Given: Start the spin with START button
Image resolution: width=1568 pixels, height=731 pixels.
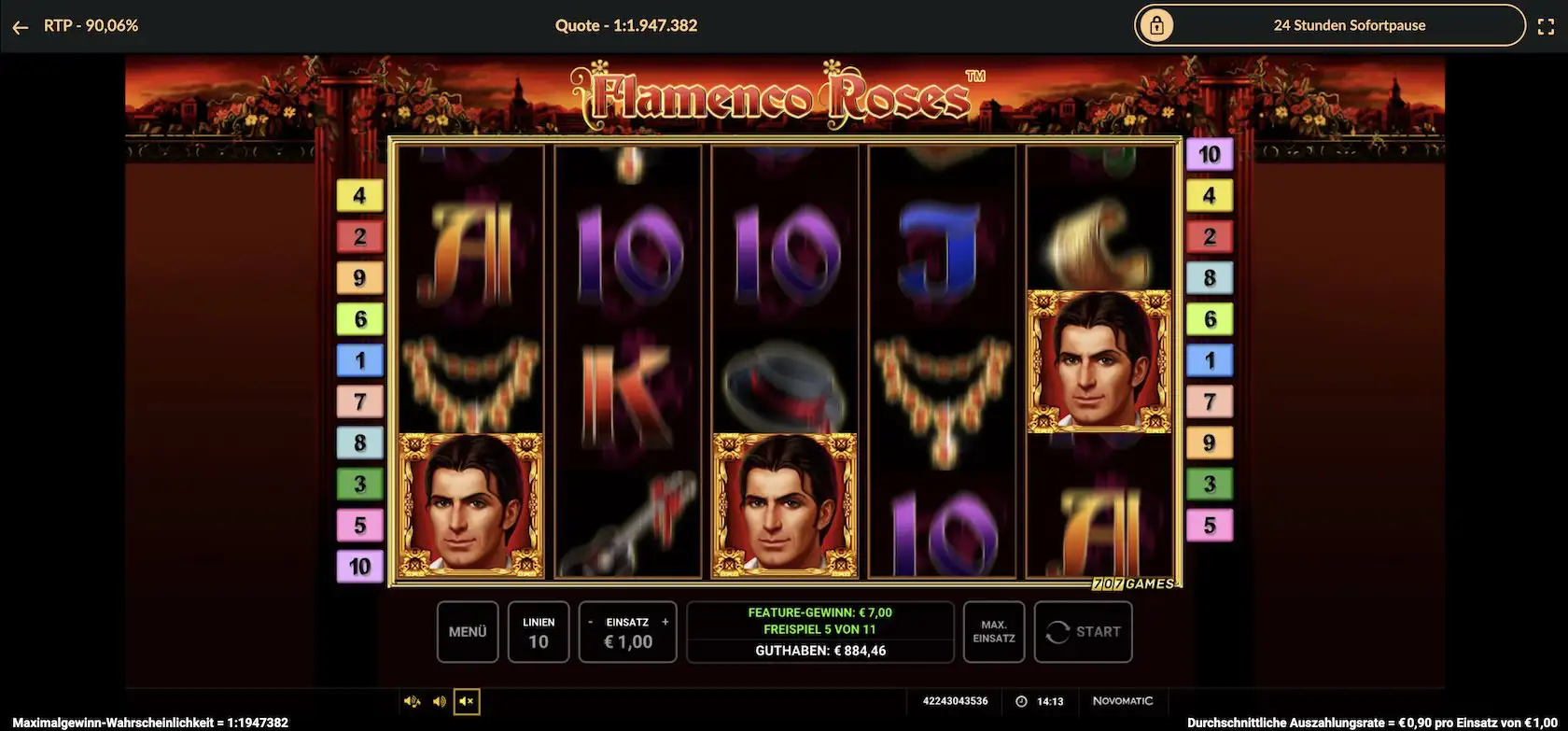Looking at the screenshot, I should (x=1084, y=632).
